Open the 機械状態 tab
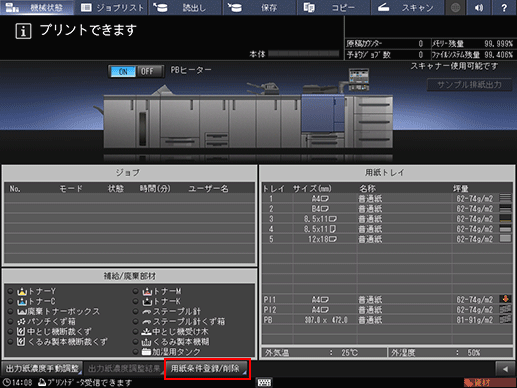 click(37, 7)
